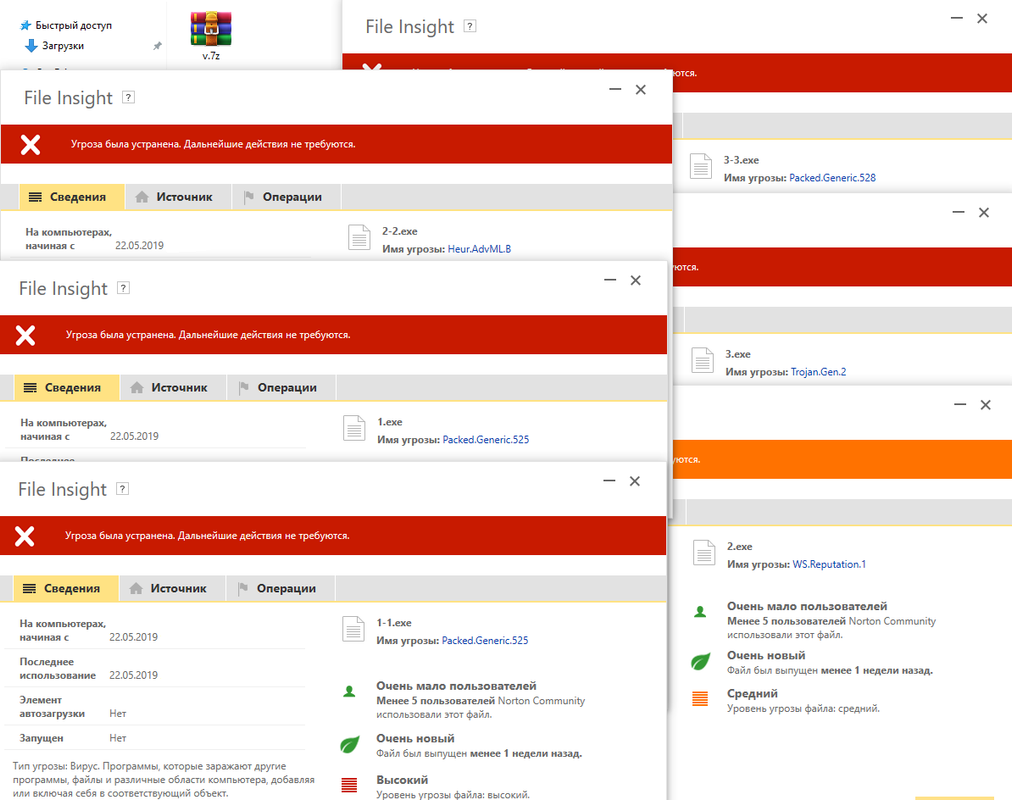Click 'v.7z' file name label
1012x800 pixels.
click(x=211, y=56)
